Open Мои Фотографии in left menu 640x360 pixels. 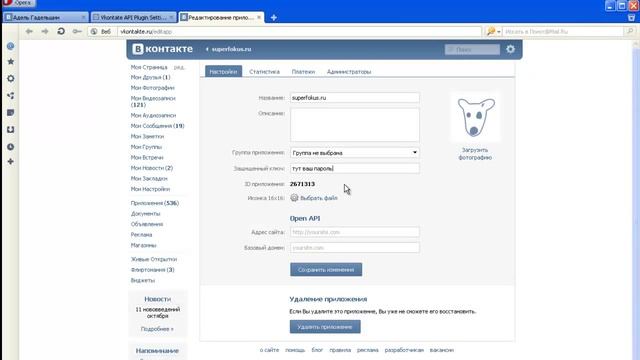click(x=153, y=88)
